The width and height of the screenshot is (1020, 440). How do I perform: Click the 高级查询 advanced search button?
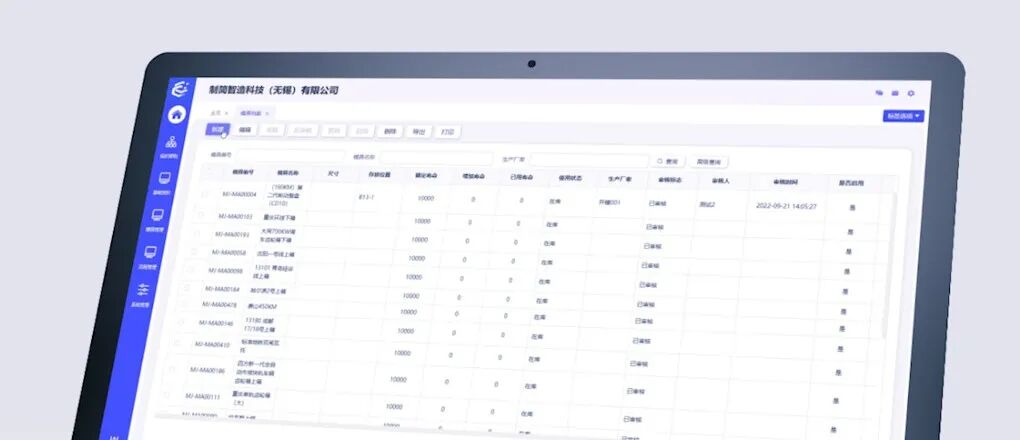pos(708,161)
